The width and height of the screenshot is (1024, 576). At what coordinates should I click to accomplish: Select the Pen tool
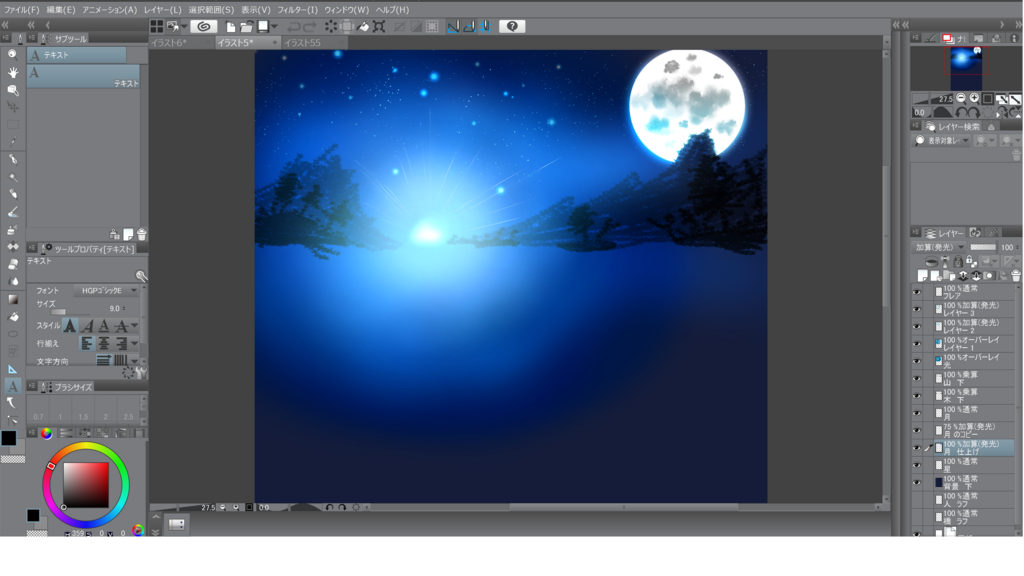12,159
